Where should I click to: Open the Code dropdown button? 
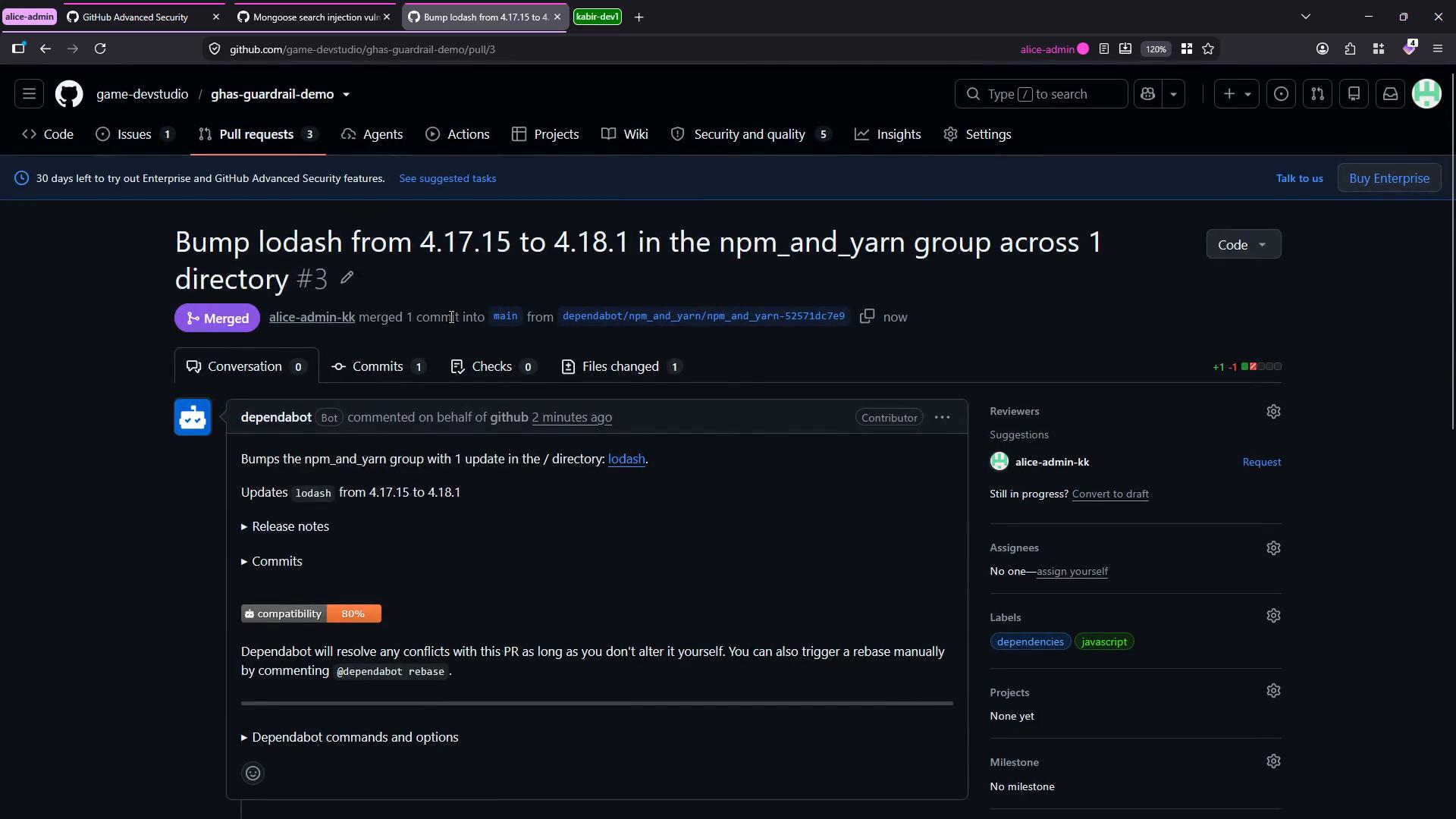point(1243,245)
